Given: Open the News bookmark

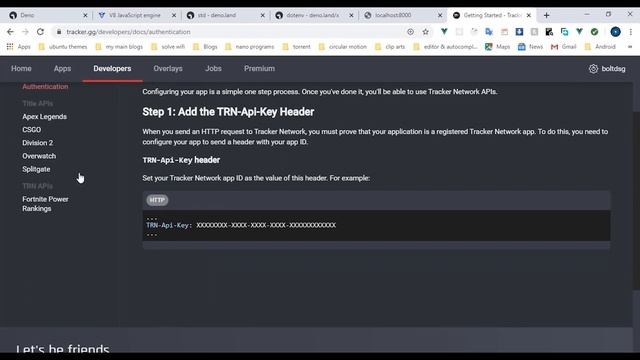Looking at the screenshot, I should [530, 47].
